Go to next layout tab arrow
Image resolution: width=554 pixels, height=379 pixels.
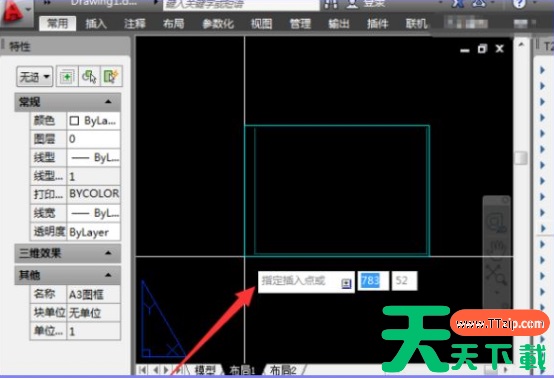(166, 370)
